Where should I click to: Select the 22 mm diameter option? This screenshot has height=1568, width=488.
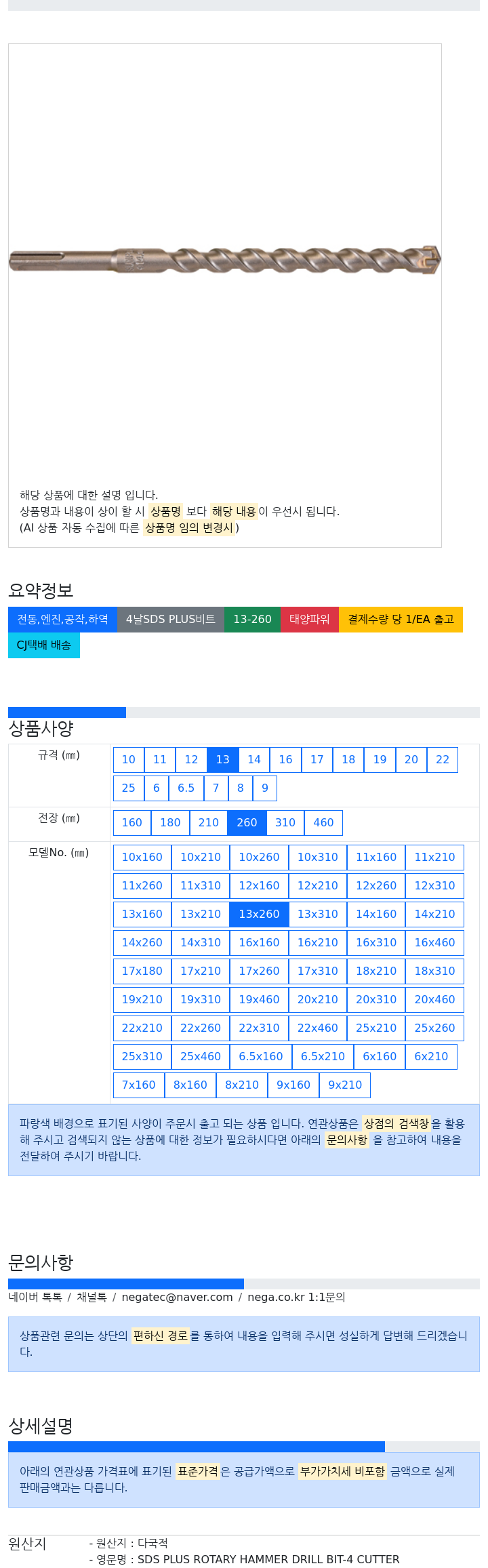443,760
